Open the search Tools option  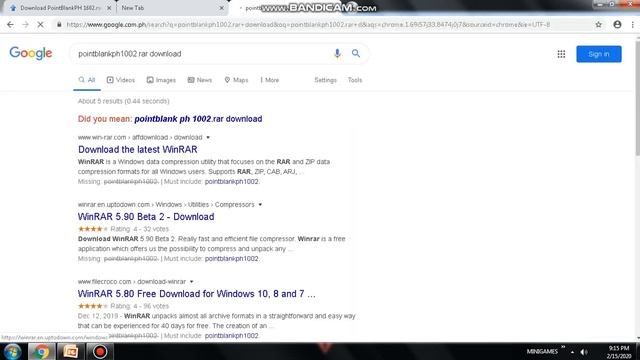click(355, 80)
